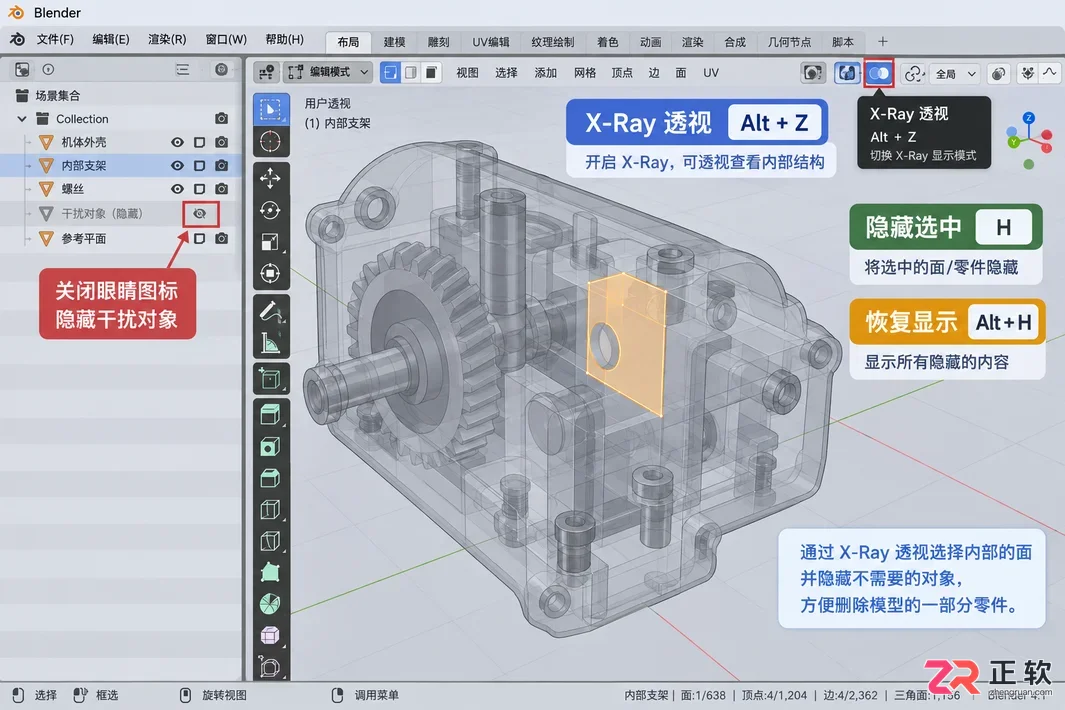This screenshot has height=710, width=1065.
Task: Activate the Transform tool
Action: [270, 273]
